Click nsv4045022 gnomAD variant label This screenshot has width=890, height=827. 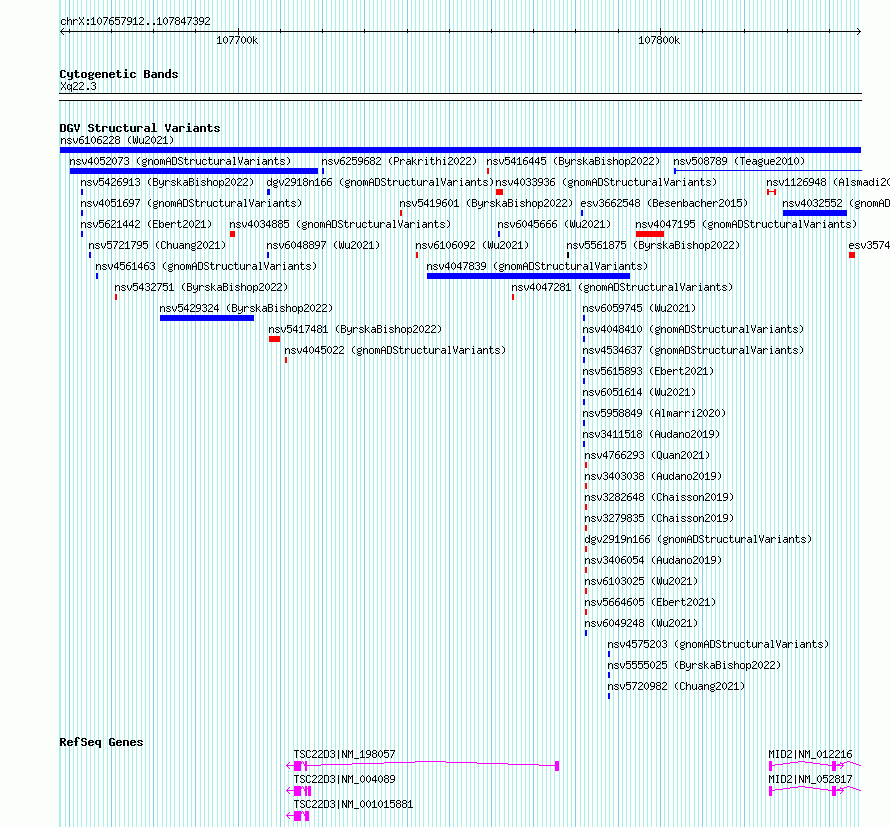pyautogui.click(x=395, y=350)
